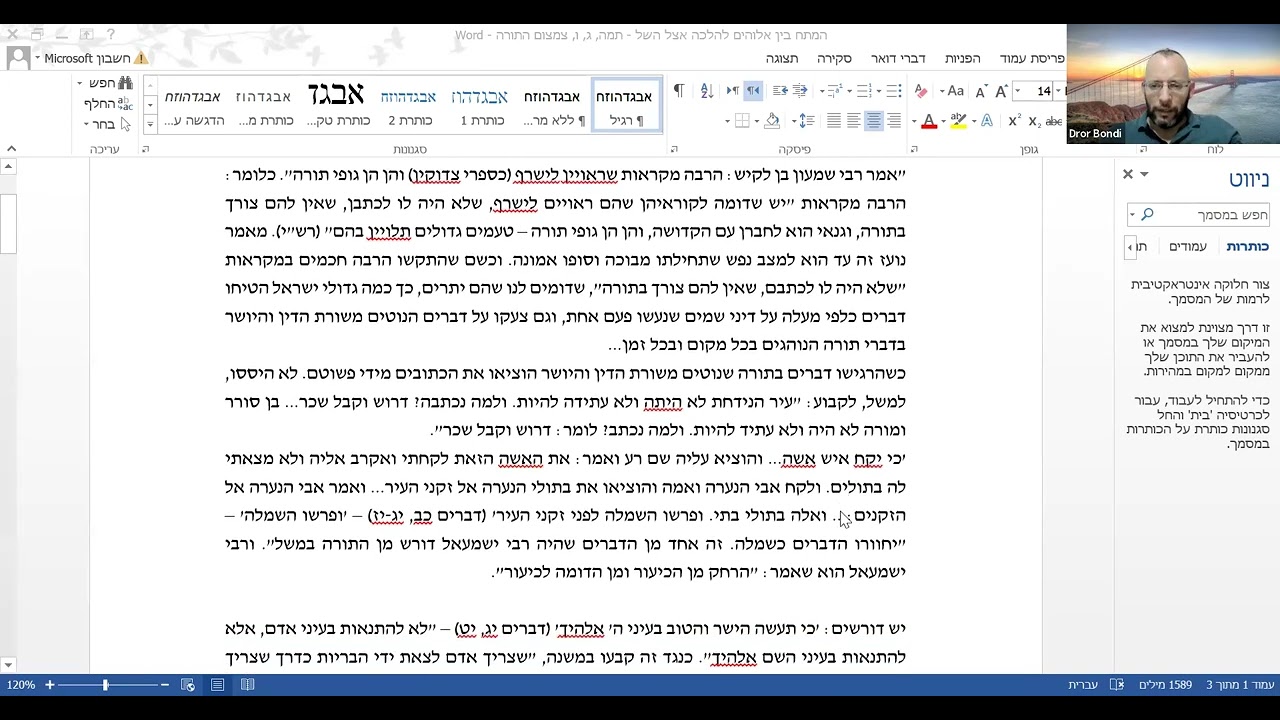The width and height of the screenshot is (1280, 720).
Task: Open Paragraph settings dialog launcher
Action: click(x=673, y=149)
